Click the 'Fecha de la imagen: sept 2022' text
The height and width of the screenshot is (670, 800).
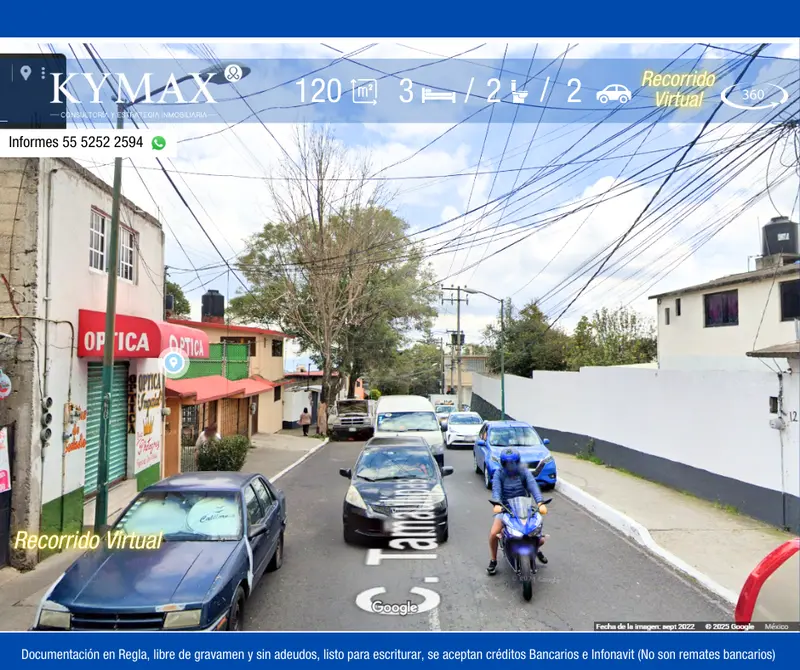tap(645, 627)
